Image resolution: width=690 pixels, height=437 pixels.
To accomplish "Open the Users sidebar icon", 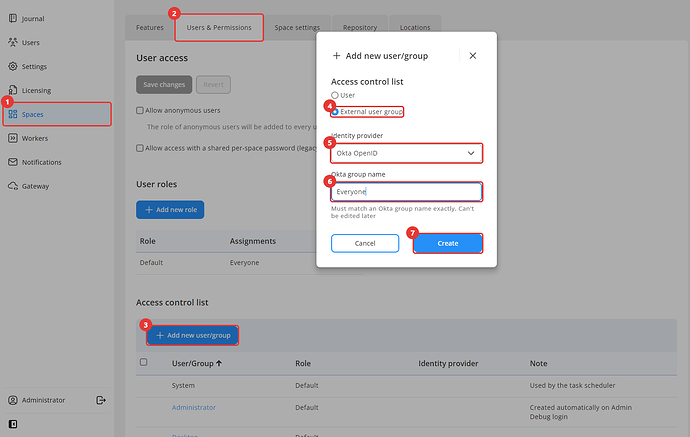I will [x=13, y=42].
